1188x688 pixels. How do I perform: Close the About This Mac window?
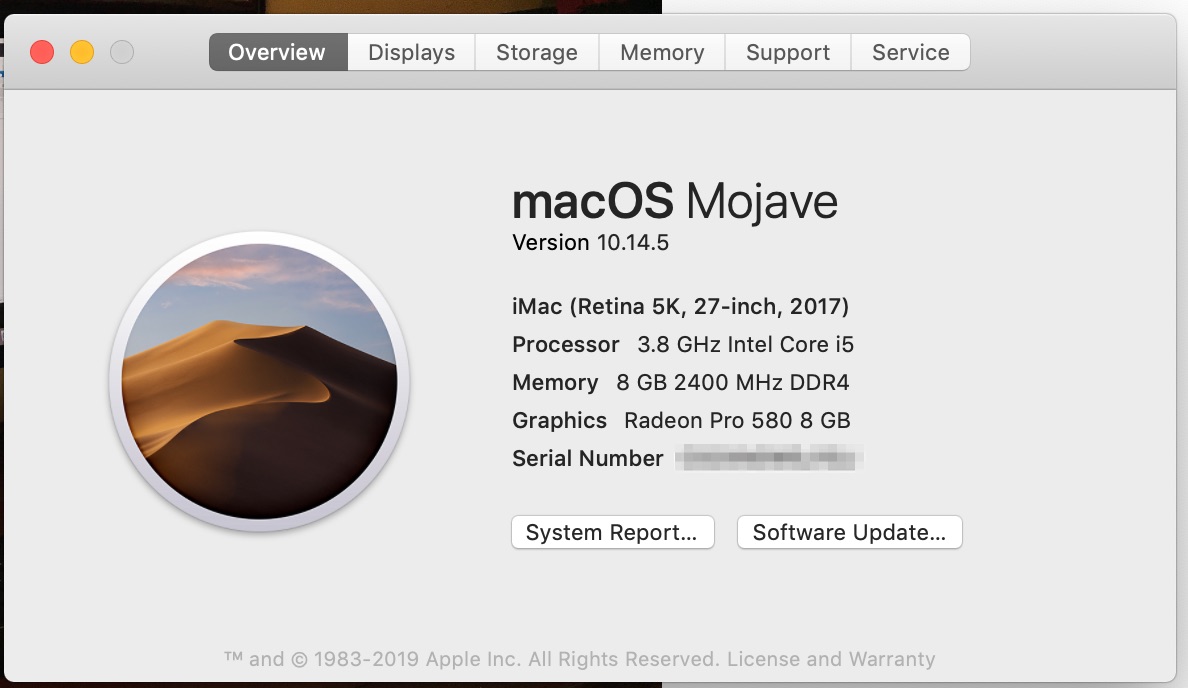[x=42, y=52]
